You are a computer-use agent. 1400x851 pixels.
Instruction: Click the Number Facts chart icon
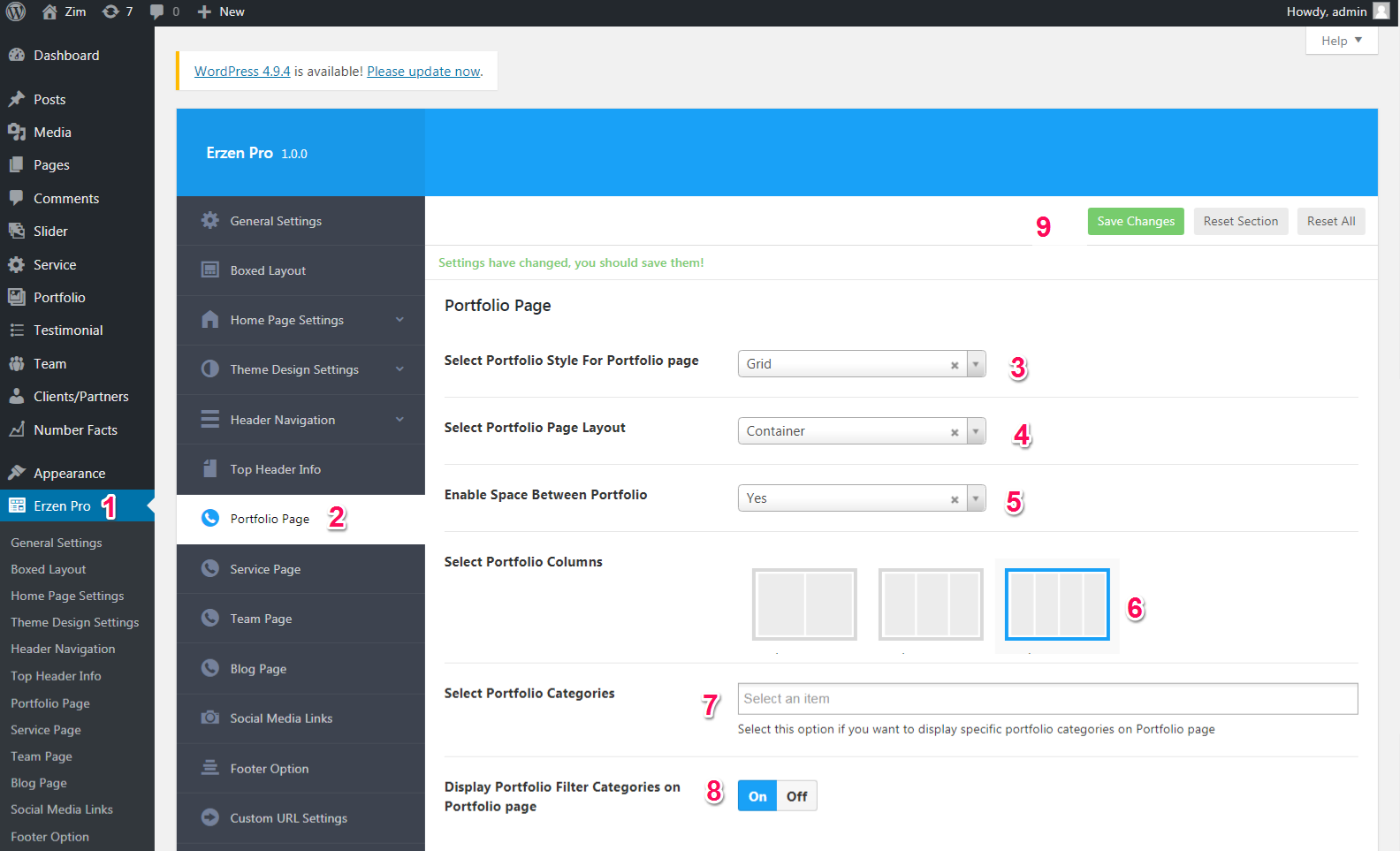pos(16,429)
